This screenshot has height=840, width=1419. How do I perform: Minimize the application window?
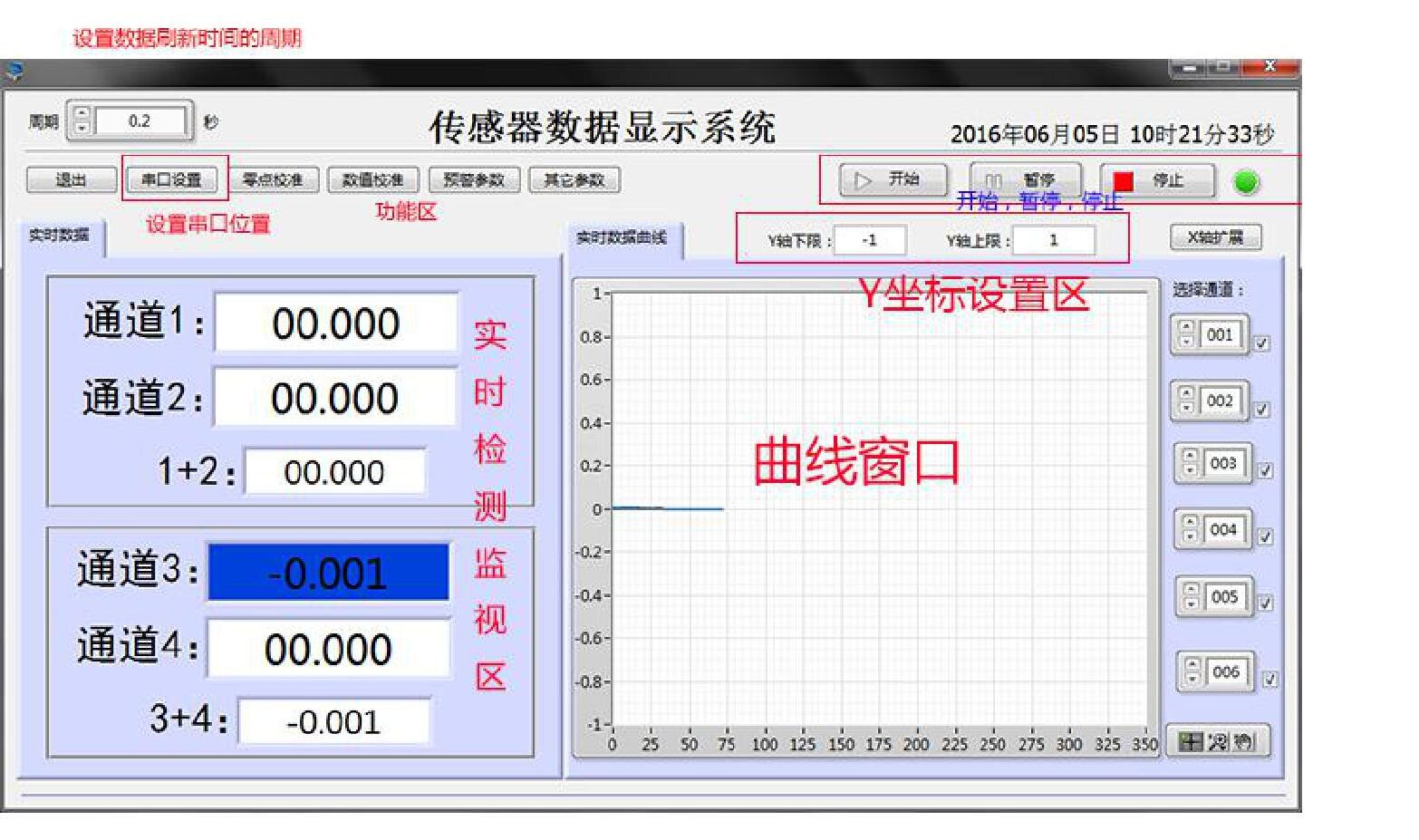[1189, 68]
